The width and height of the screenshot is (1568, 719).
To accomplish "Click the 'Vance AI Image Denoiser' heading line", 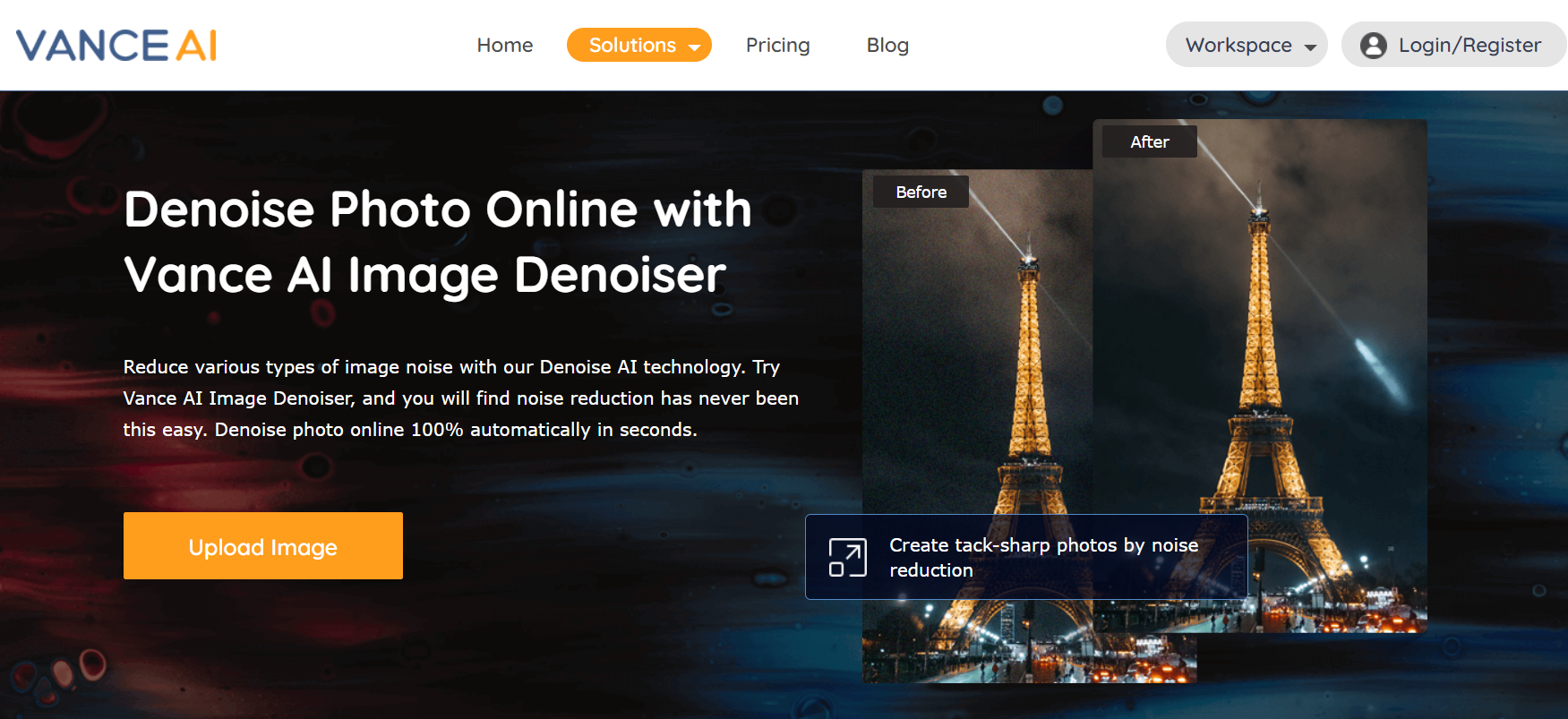I will [424, 274].
